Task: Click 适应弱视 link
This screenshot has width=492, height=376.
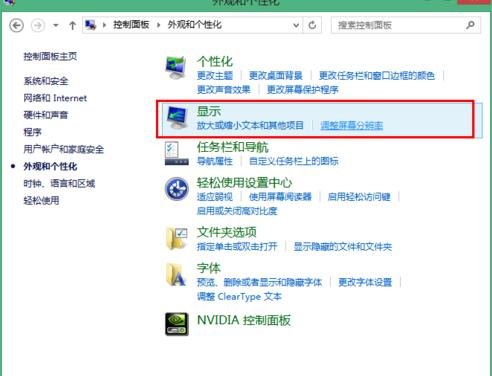Action: [215, 197]
